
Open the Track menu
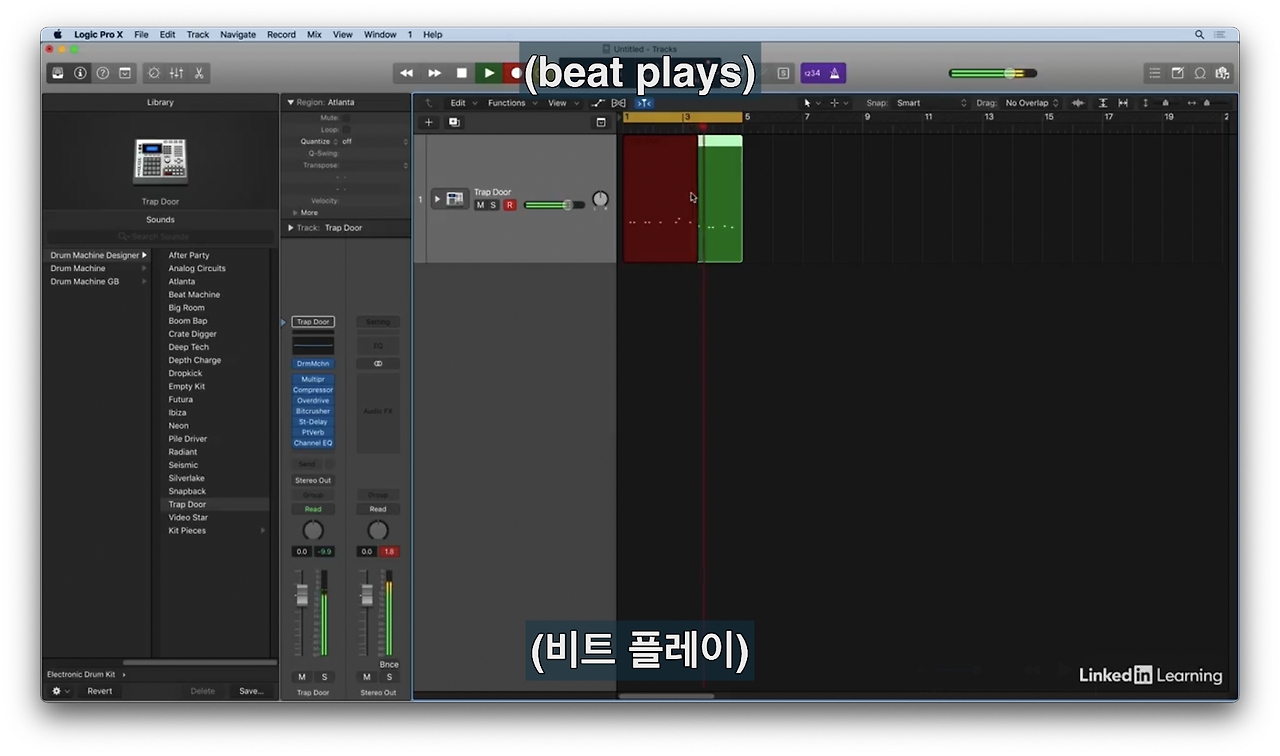pyautogui.click(x=198, y=34)
